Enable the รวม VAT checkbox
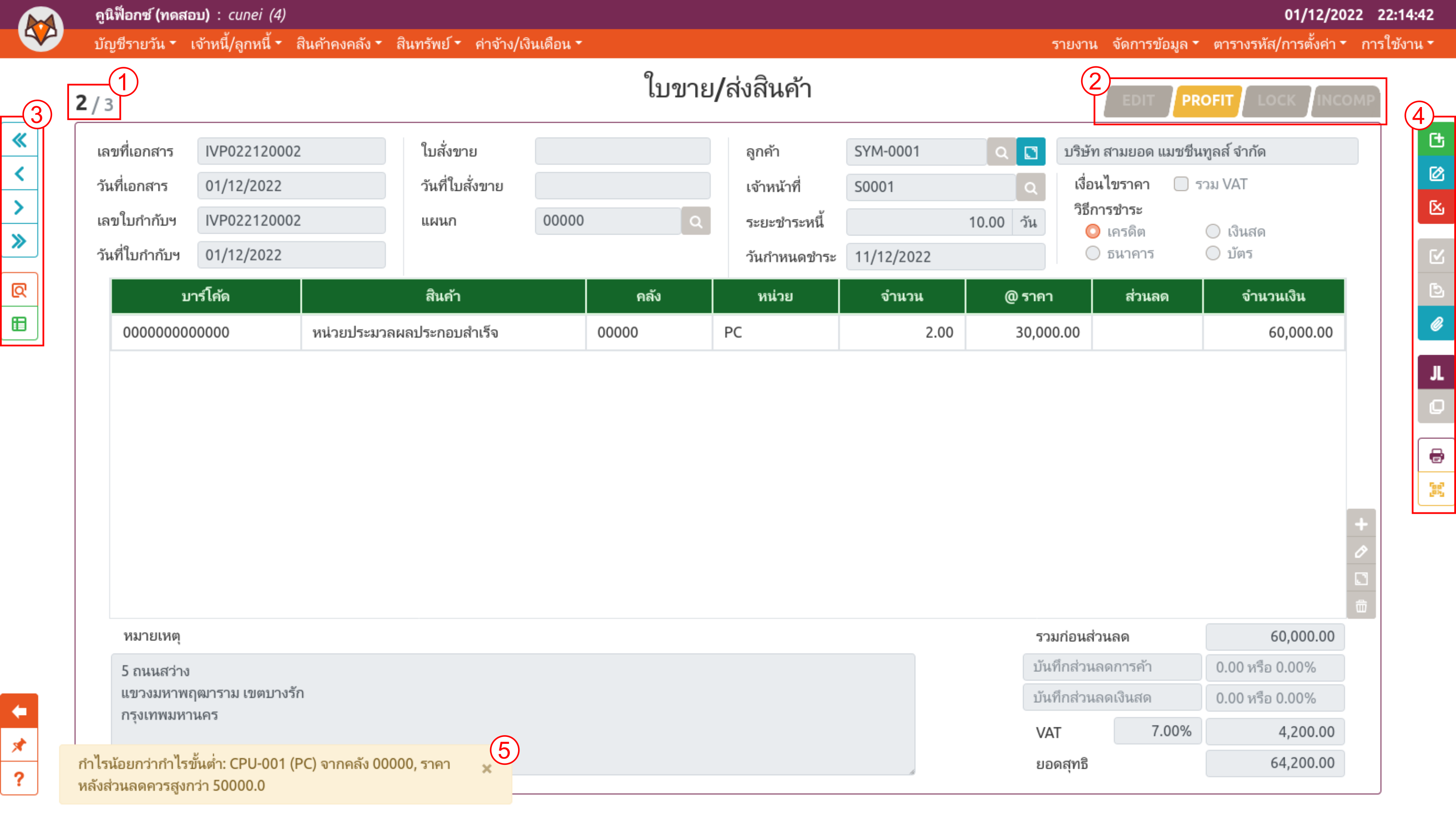 pos(1181,184)
